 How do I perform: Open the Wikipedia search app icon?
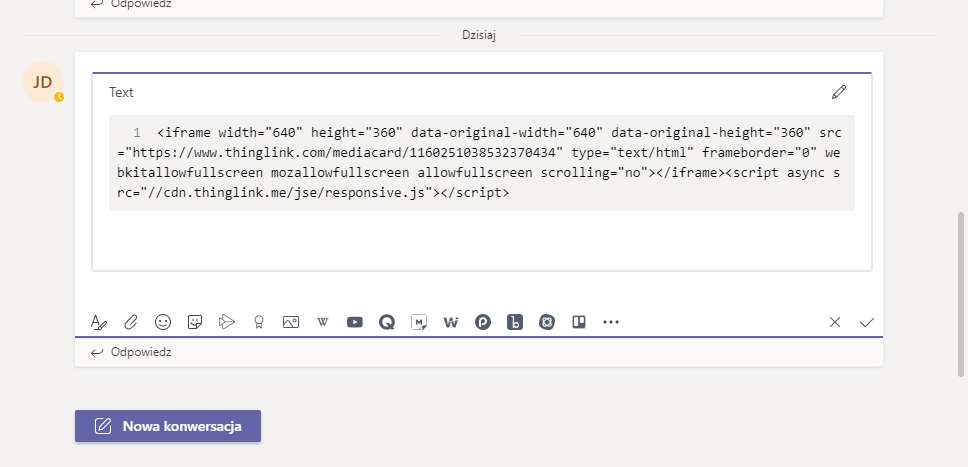pos(323,322)
